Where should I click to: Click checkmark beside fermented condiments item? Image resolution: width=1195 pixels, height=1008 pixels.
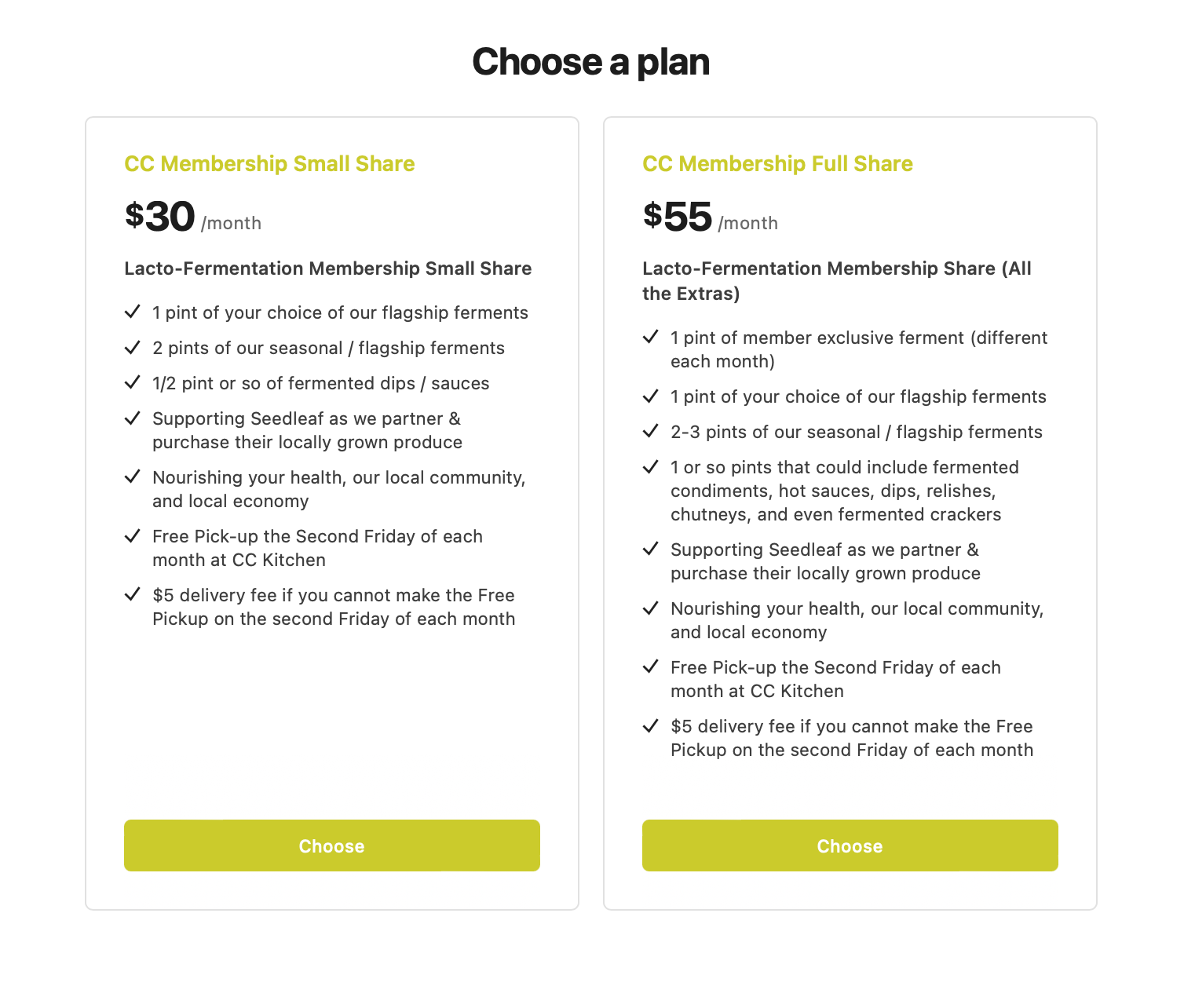[x=650, y=466]
